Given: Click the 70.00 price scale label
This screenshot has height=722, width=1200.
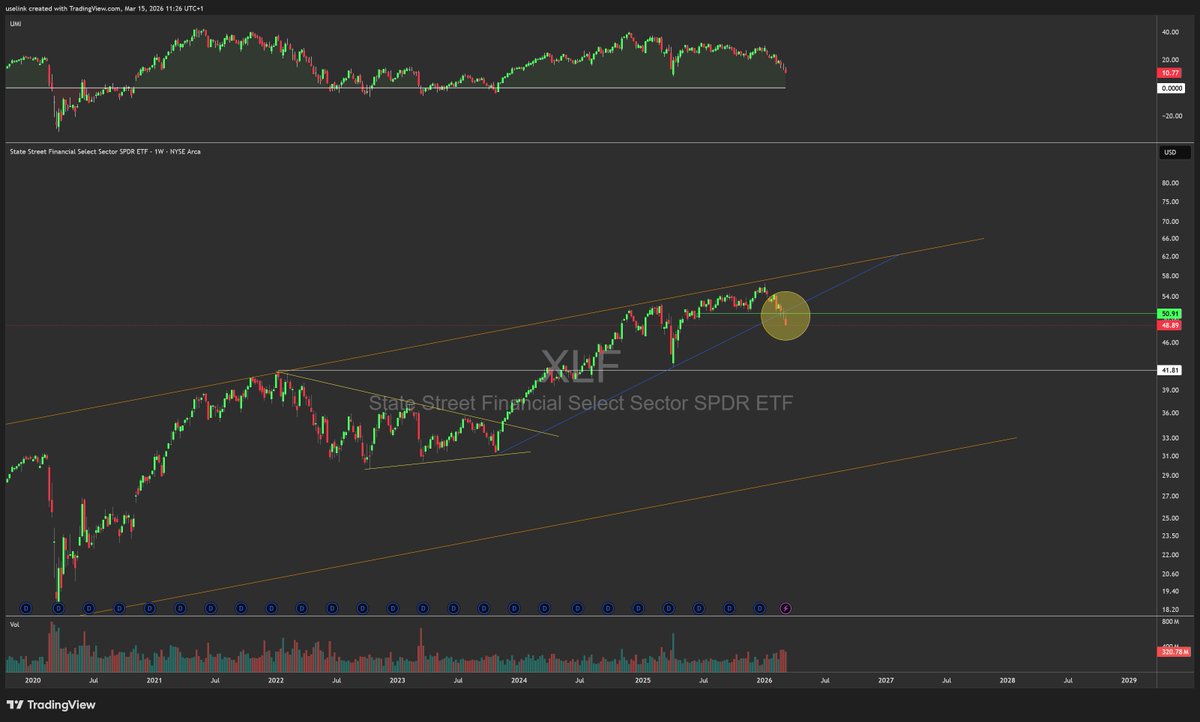Looking at the screenshot, I should (x=1171, y=221).
